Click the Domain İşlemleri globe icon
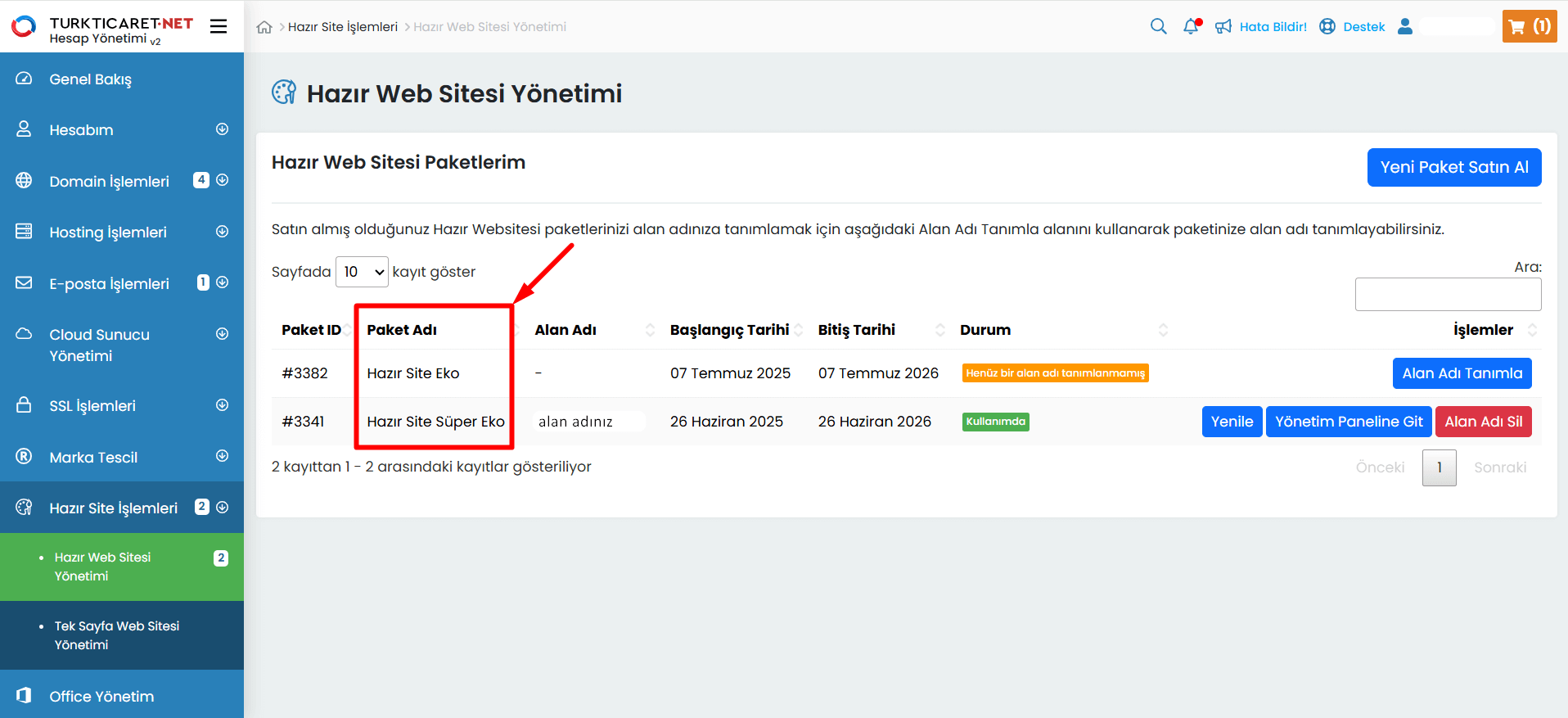Screen dimensions: 1568x718 [24, 181]
